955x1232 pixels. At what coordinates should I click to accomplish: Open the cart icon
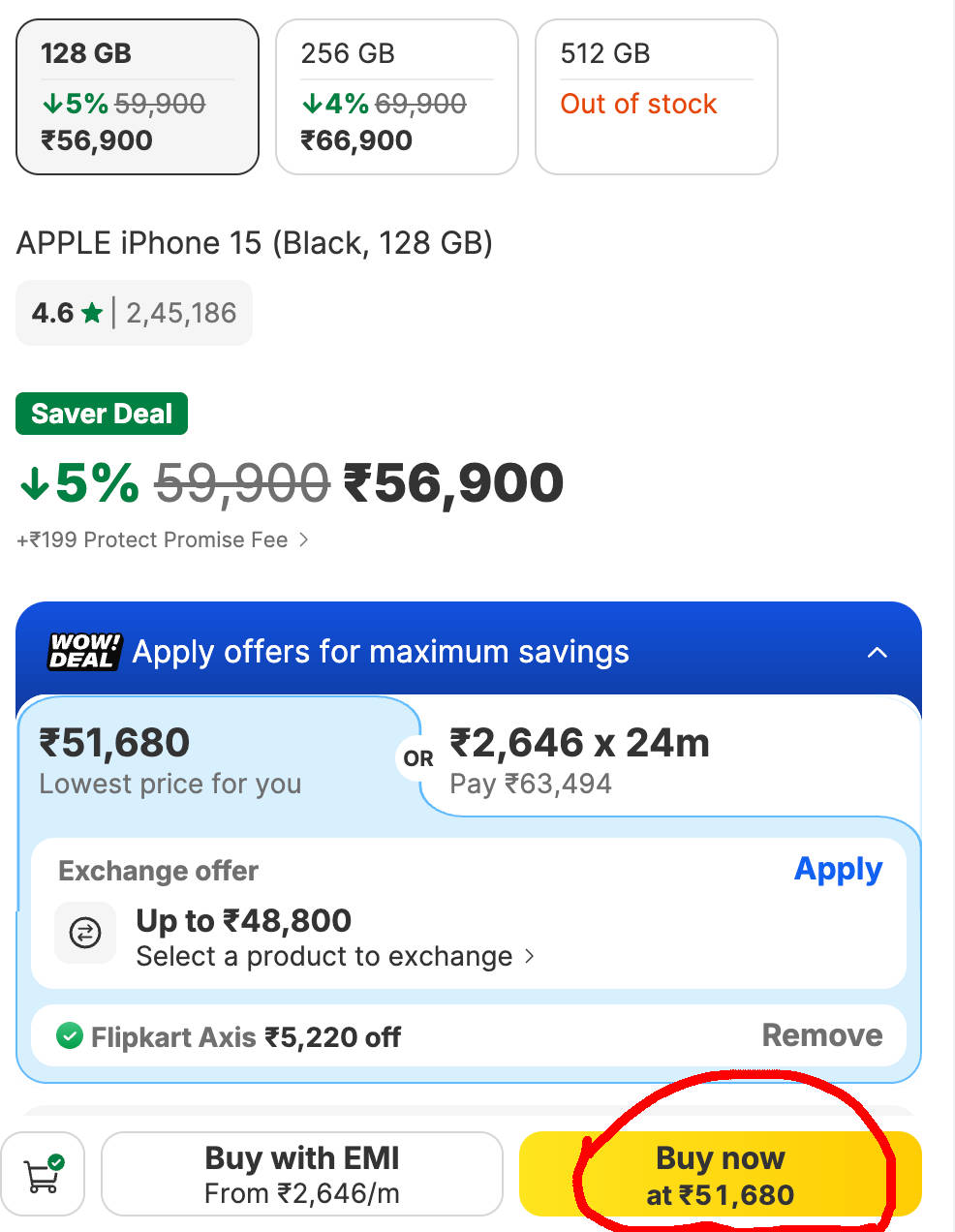click(x=43, y=1174)
